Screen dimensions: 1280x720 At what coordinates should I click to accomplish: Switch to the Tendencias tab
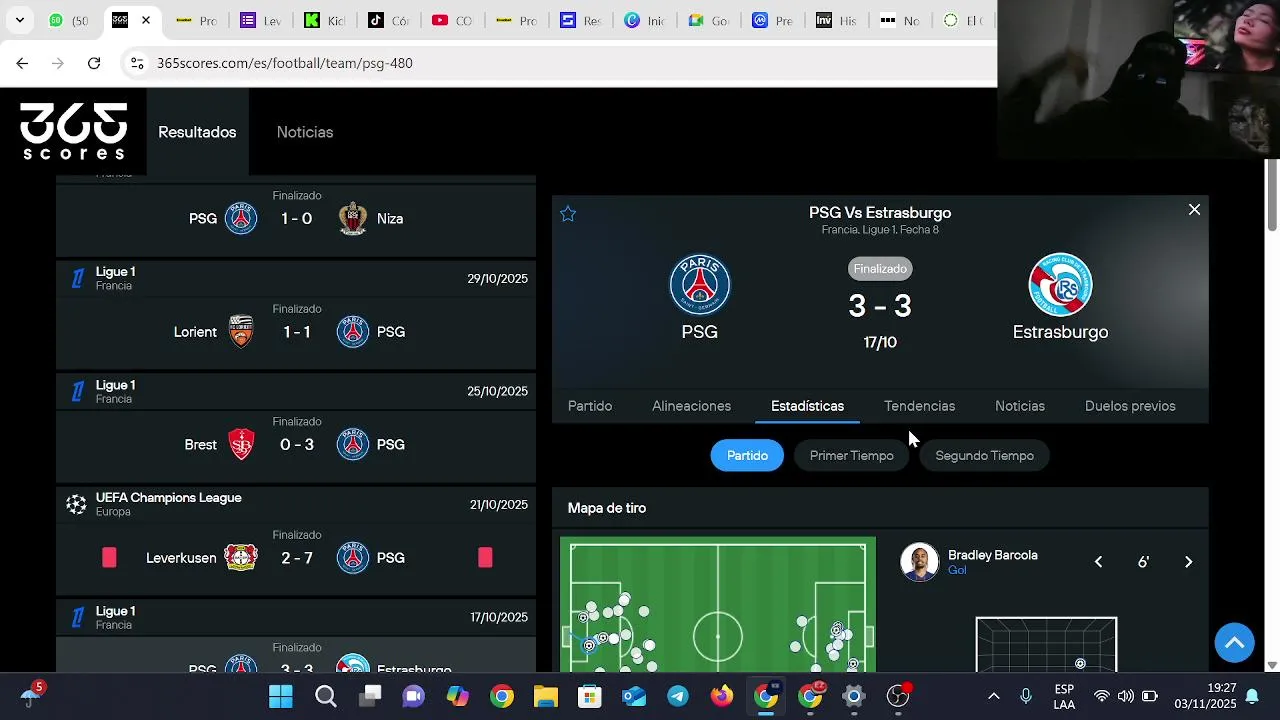pyautogui.click(x=919, y=406)
